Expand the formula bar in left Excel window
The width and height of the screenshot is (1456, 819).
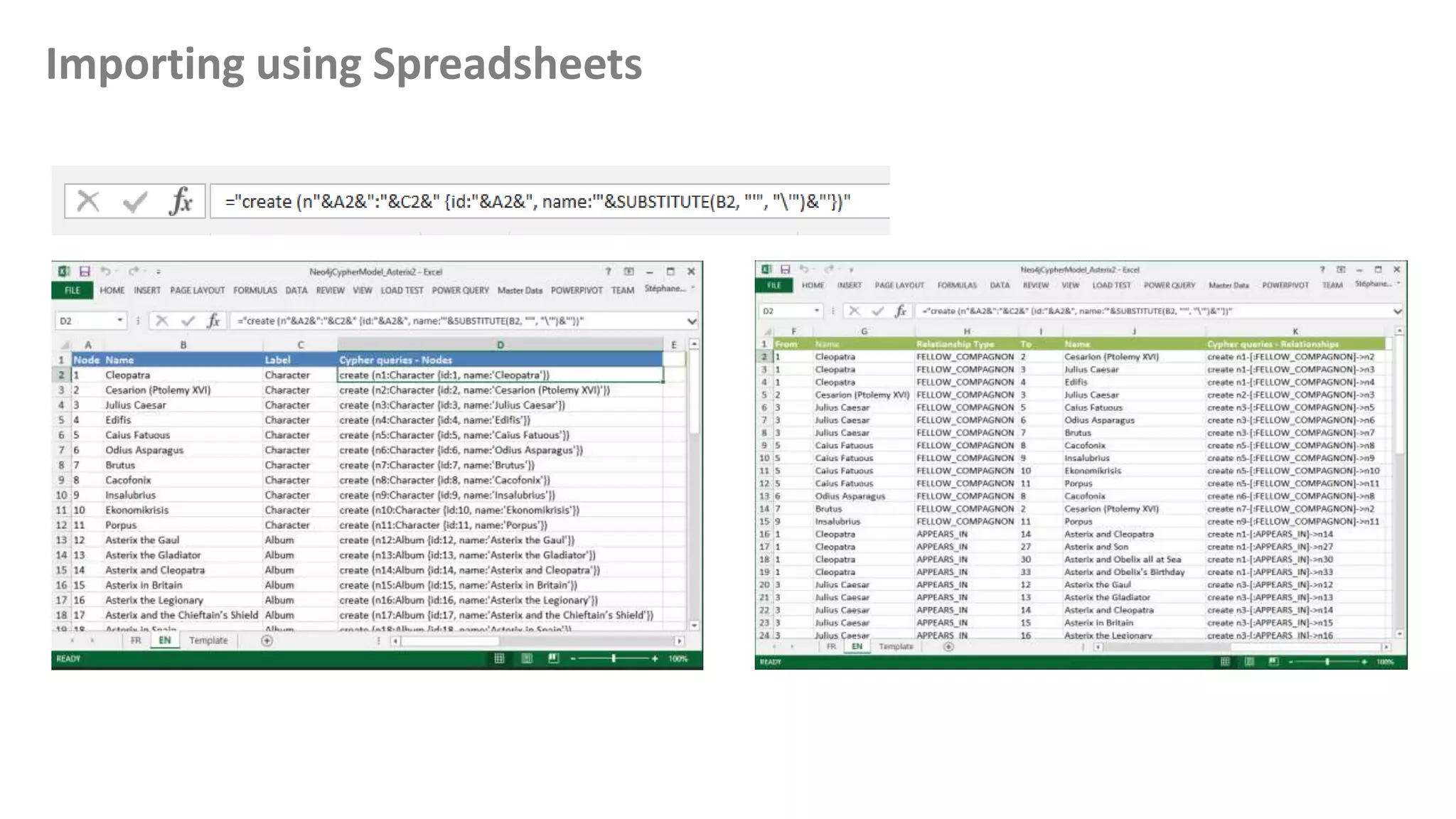[x=692, y=321]
